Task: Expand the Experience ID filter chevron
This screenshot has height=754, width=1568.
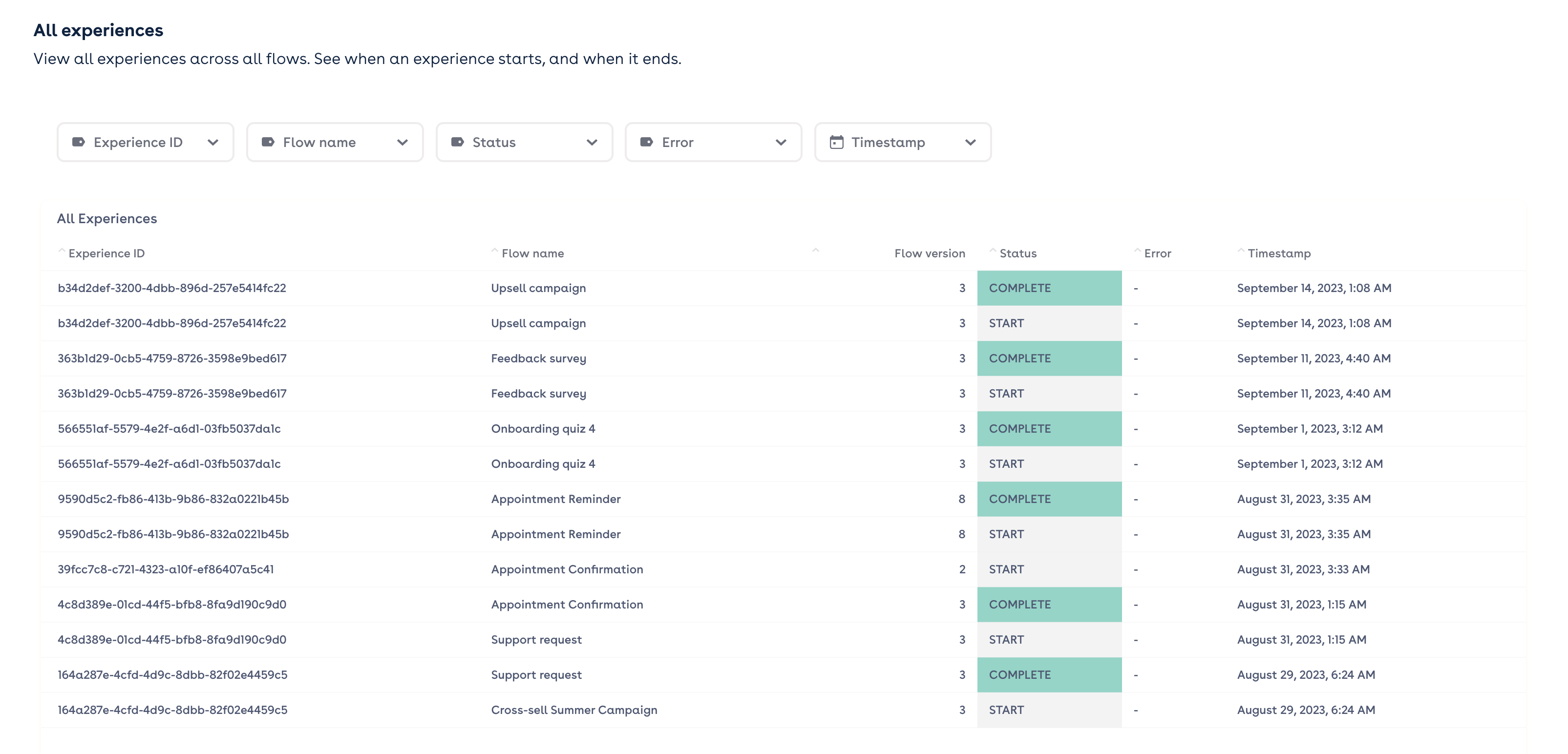Action: (213, 143)
